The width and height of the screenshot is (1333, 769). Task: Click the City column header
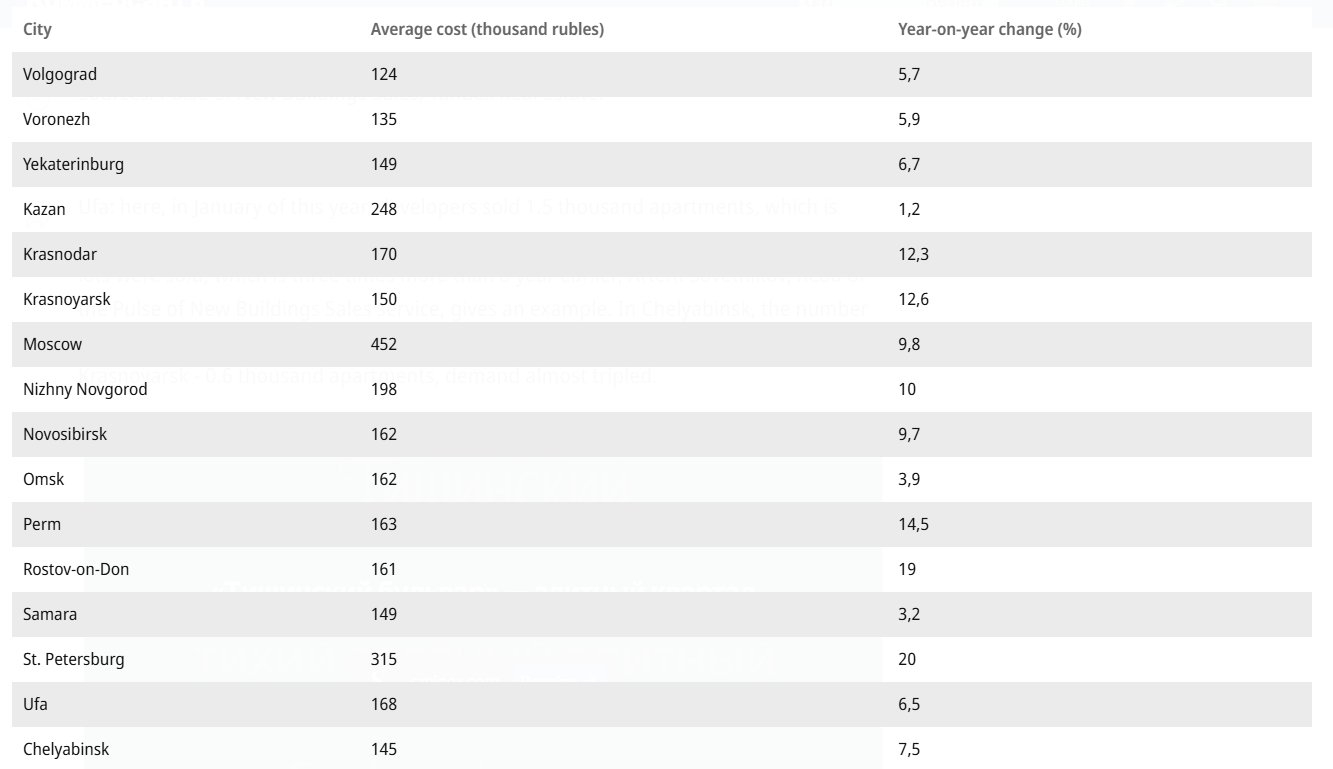(x=37, y=29)
